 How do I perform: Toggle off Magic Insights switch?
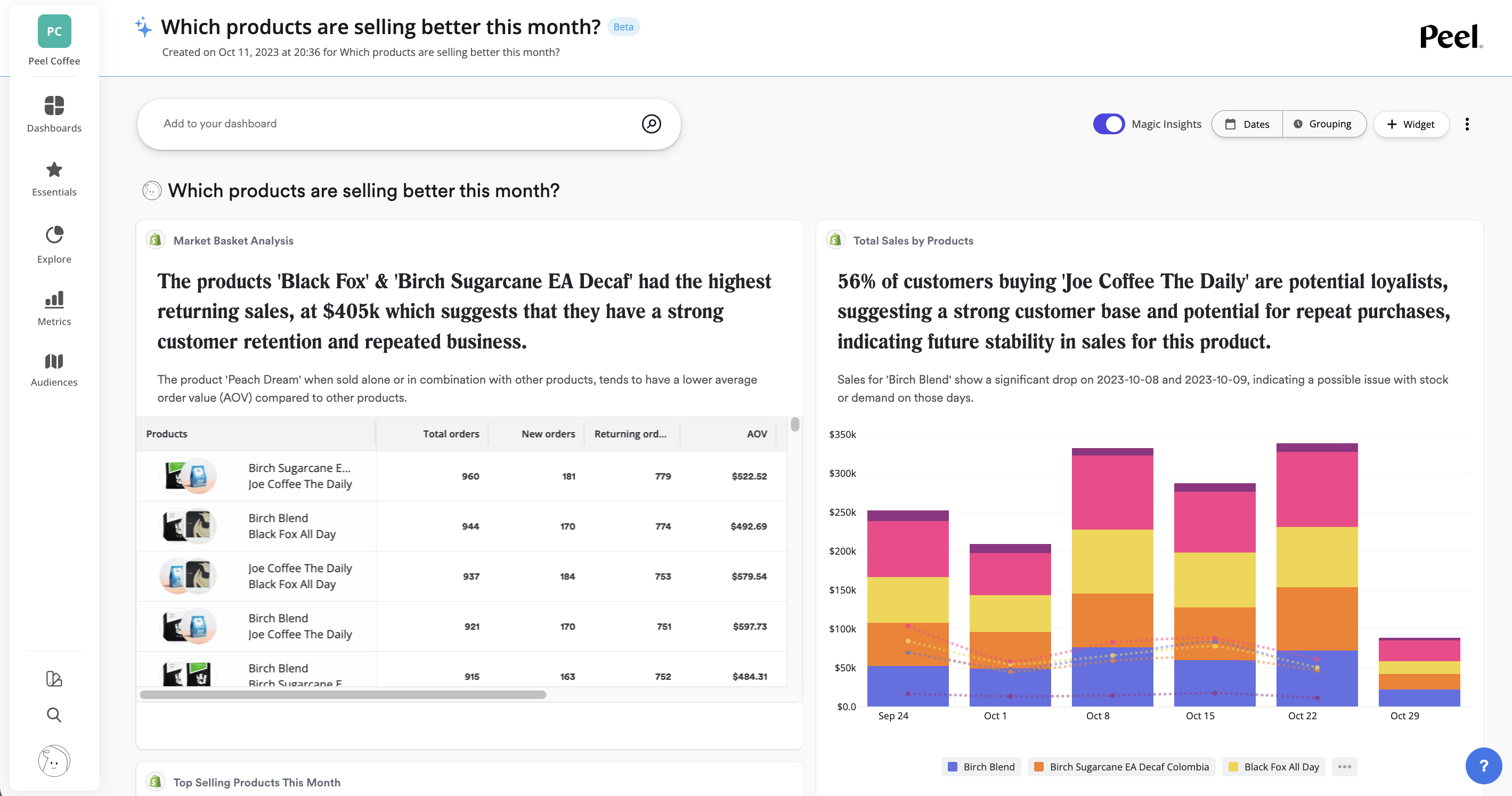point(1108,124)
